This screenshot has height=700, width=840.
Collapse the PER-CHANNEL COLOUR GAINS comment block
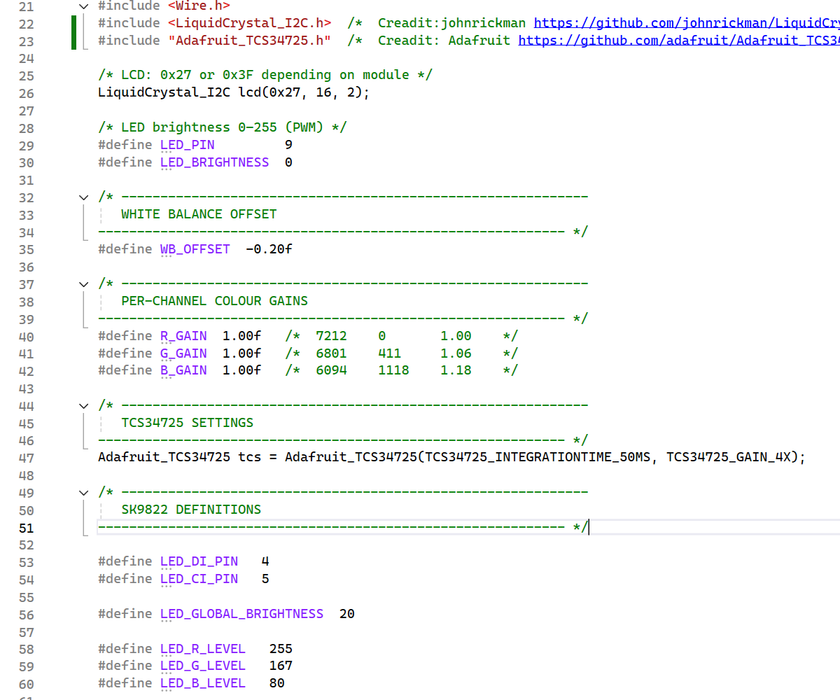pos(83,283)
